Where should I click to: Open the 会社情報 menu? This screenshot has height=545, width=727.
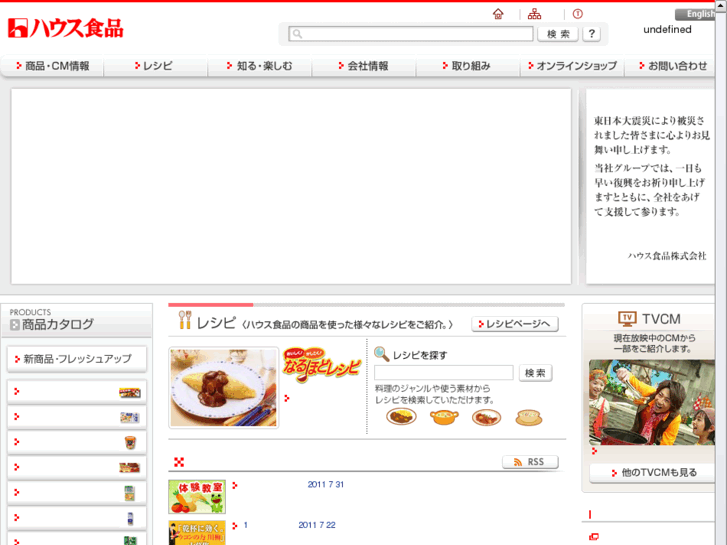coord(364,66)
